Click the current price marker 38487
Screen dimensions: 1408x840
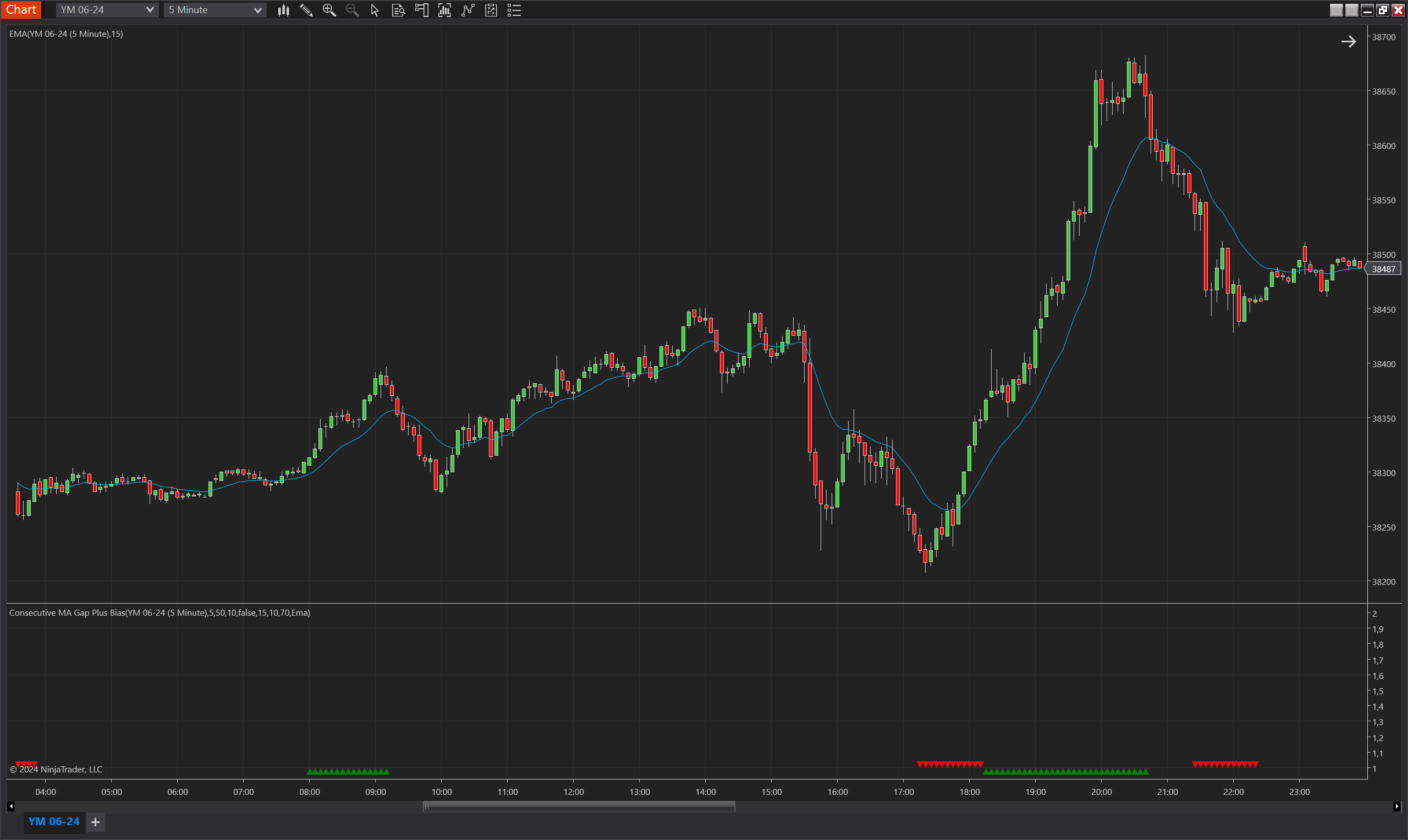coord(1384,269)
